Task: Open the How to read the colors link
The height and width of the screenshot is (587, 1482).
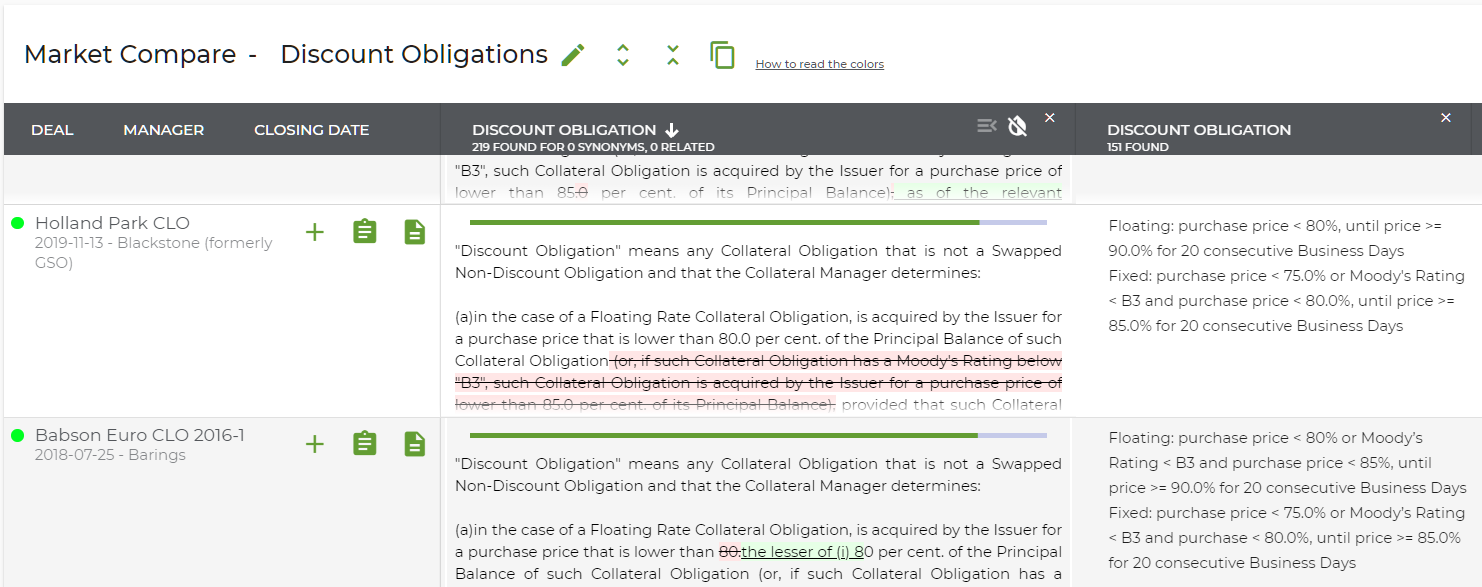Action: coord(819,64)
